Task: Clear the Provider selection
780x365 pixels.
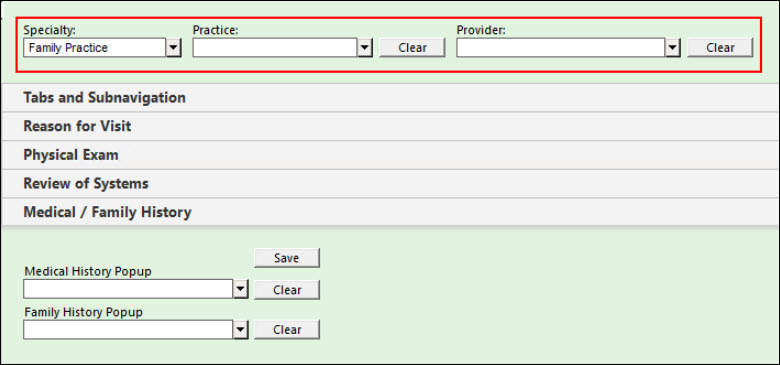Action: click(x=720, y=48)
